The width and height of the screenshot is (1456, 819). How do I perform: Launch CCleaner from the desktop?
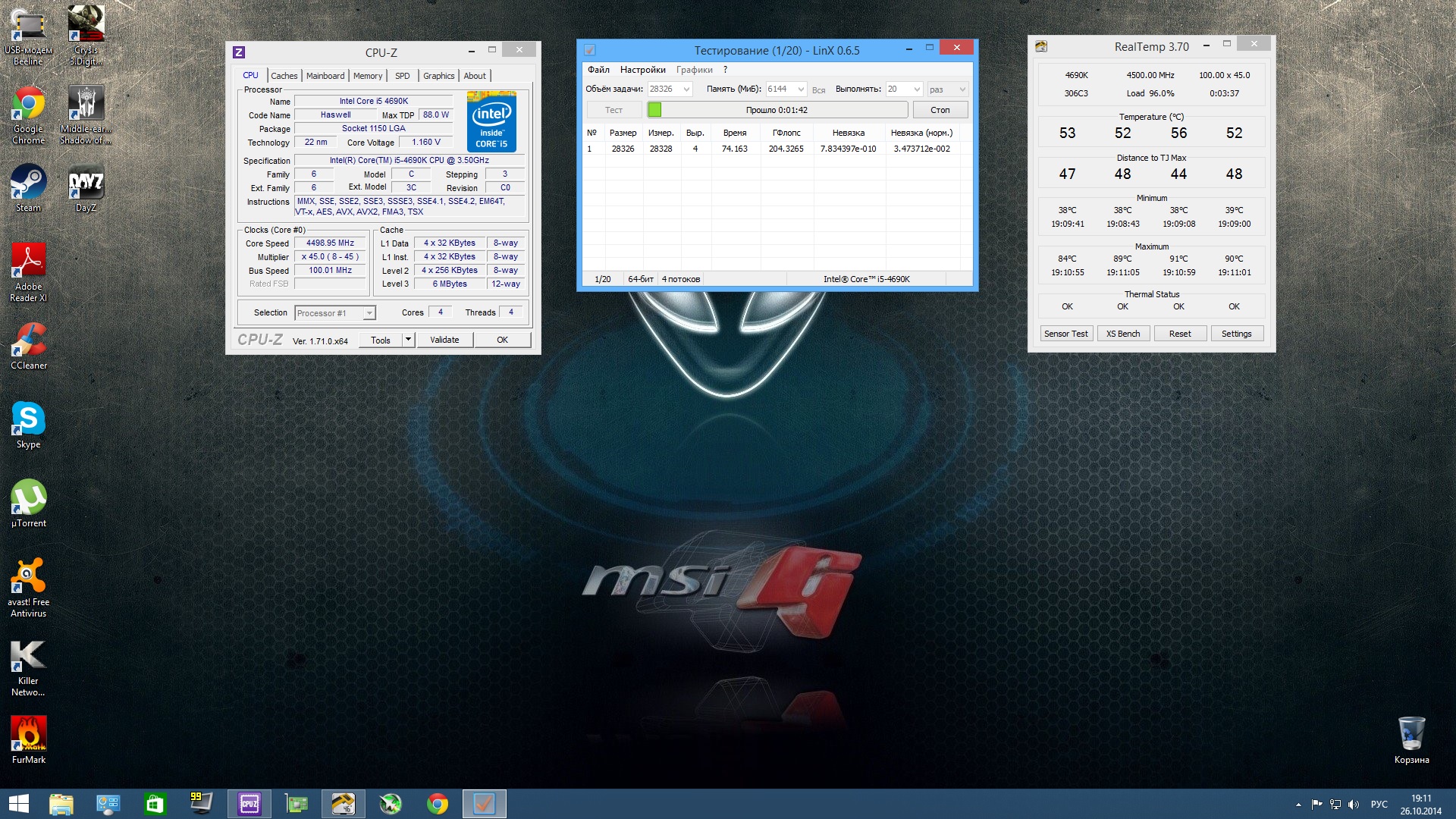(29, 346)
